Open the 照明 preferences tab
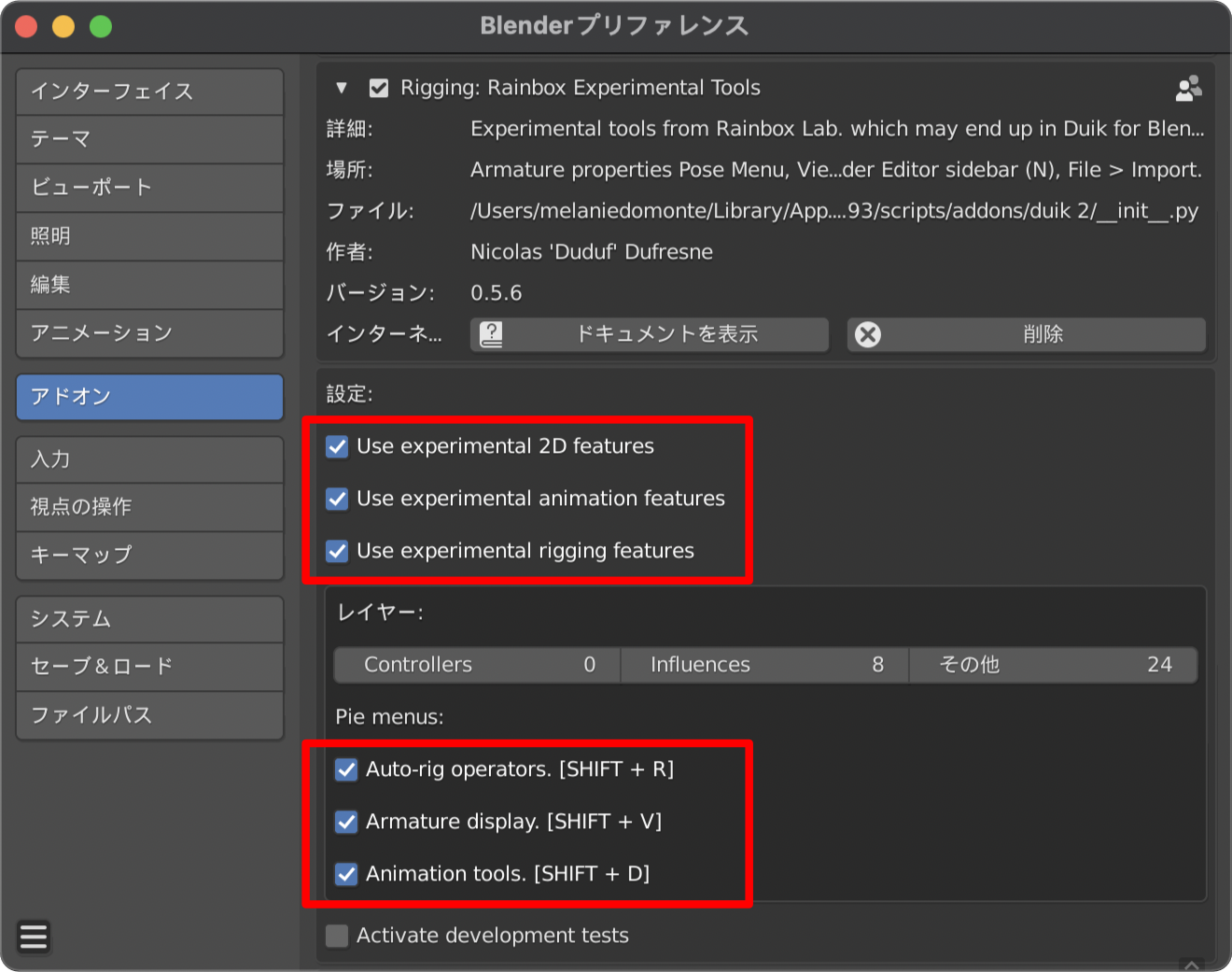The image size is (1232, 972). 149,236
